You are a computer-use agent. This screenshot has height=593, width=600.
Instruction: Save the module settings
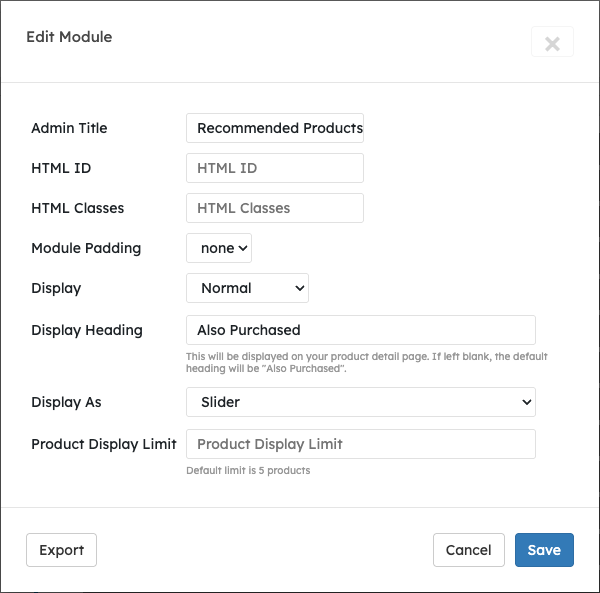point(544,550)
